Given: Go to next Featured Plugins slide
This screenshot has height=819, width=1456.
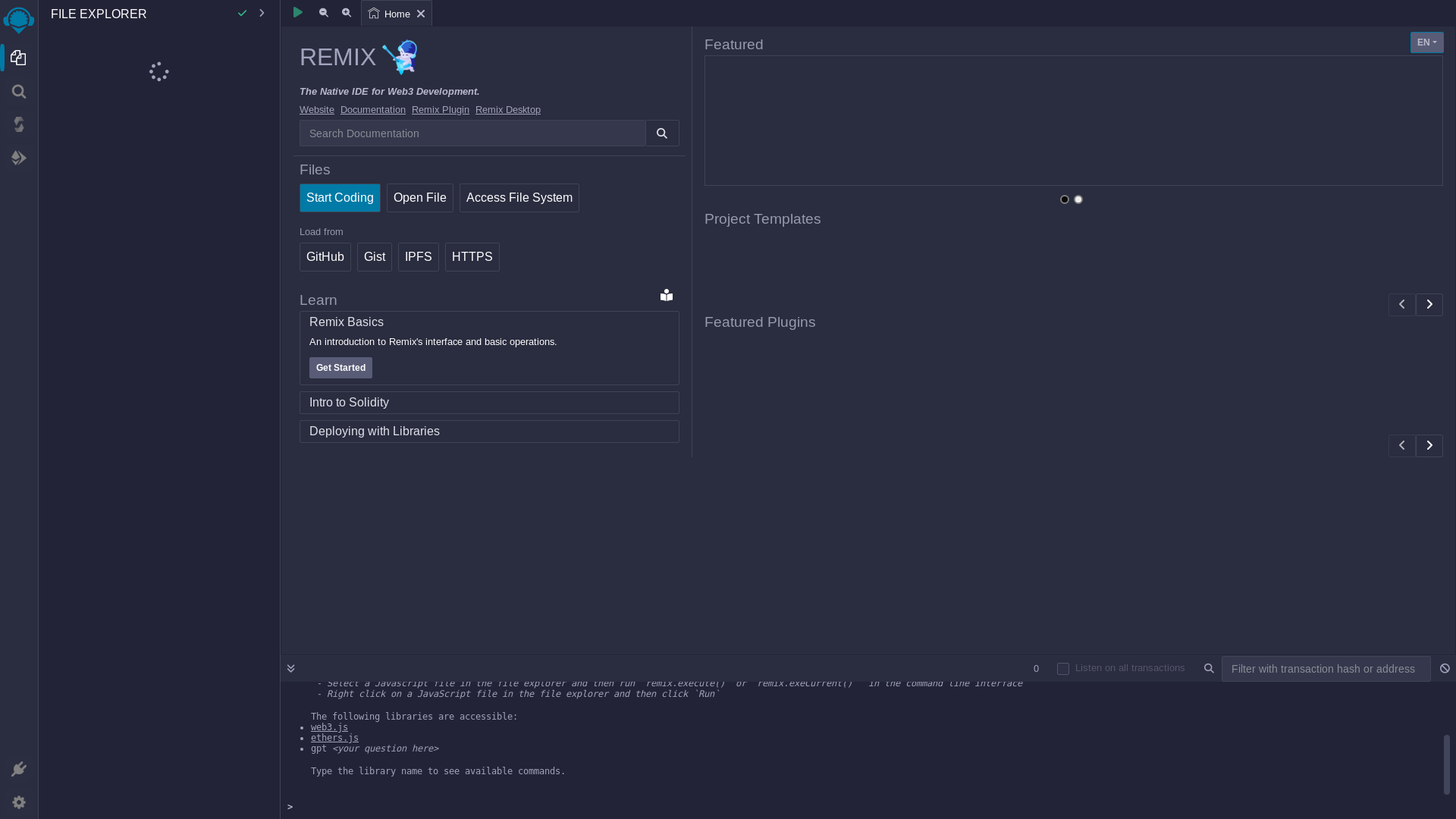Looking at the screenshot, I should 1429,446.
